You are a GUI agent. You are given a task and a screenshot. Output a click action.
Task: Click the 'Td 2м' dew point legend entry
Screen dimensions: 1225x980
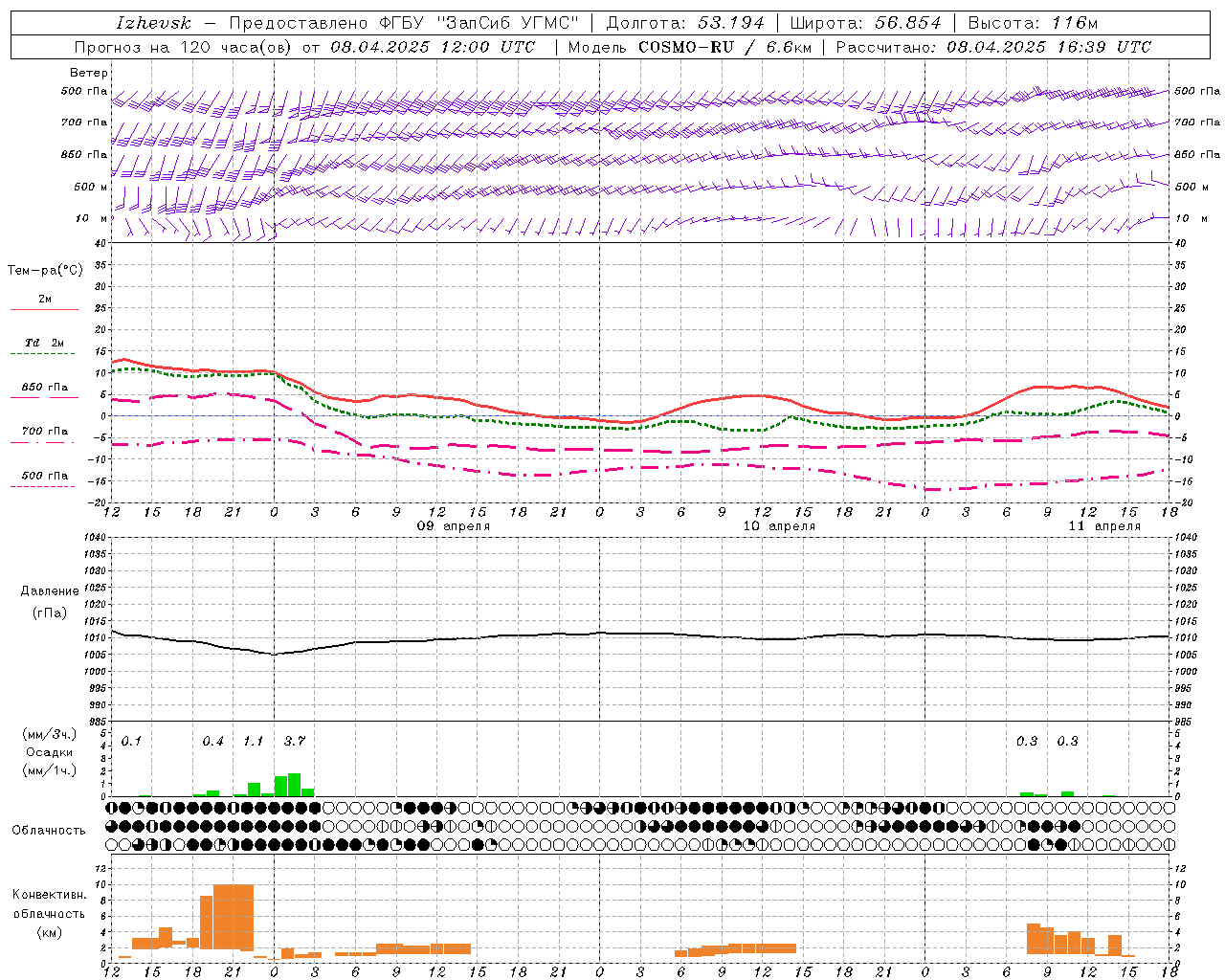click(45, 342)
